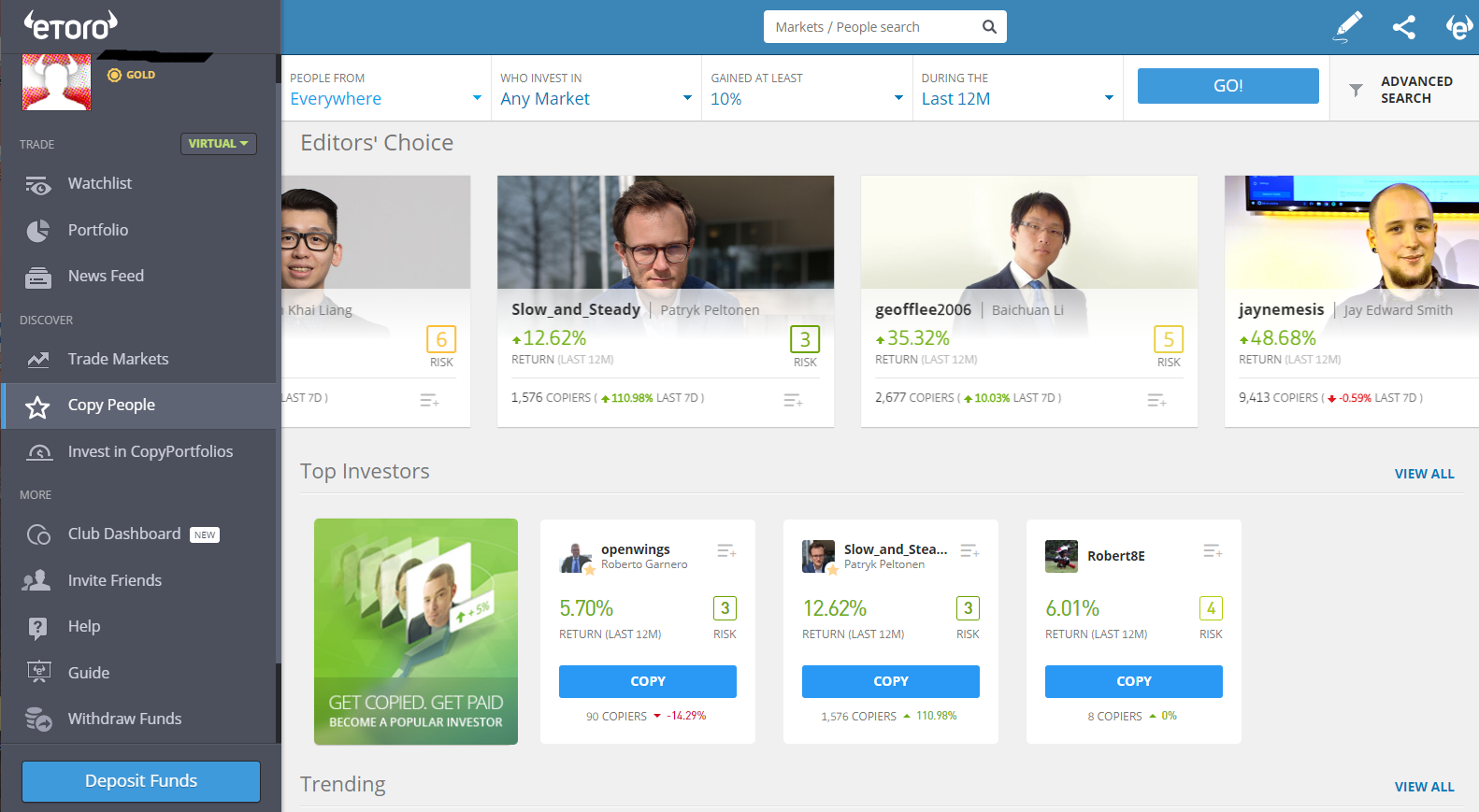Open Watchlist from sidebar
The image size is (1479, 812).
pos(138,184)
